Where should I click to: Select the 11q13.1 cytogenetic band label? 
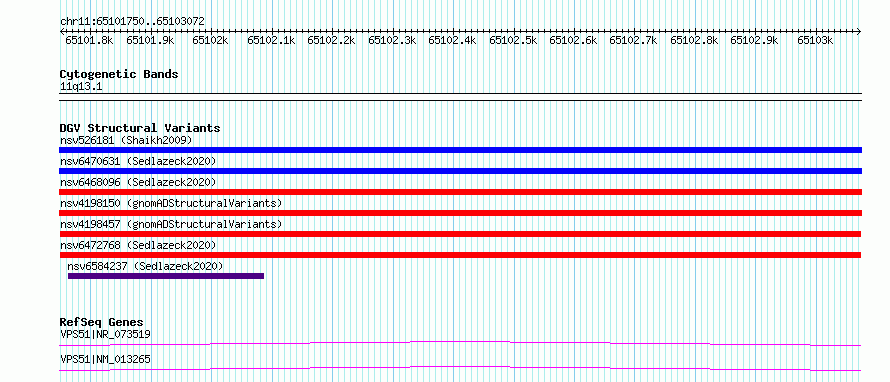(81, 87)
